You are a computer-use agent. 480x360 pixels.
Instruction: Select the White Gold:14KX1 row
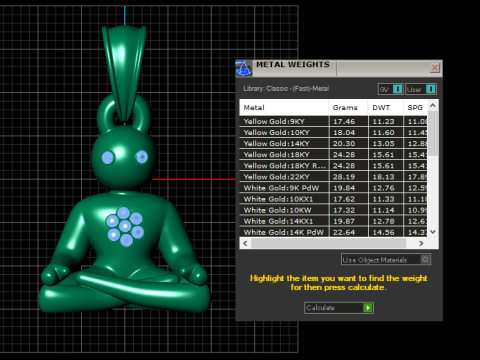(333, 221)
